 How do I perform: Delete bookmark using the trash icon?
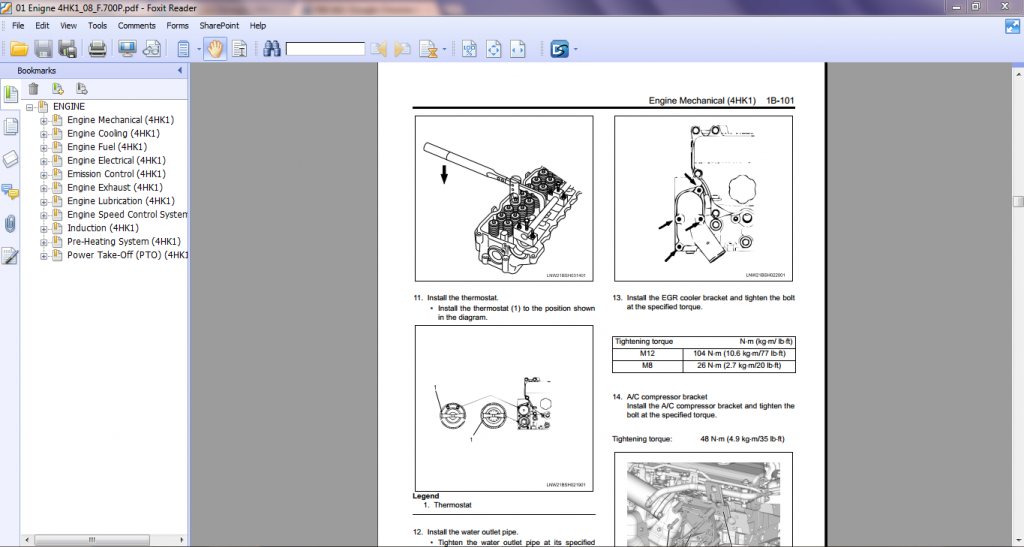tap(33, 89)
